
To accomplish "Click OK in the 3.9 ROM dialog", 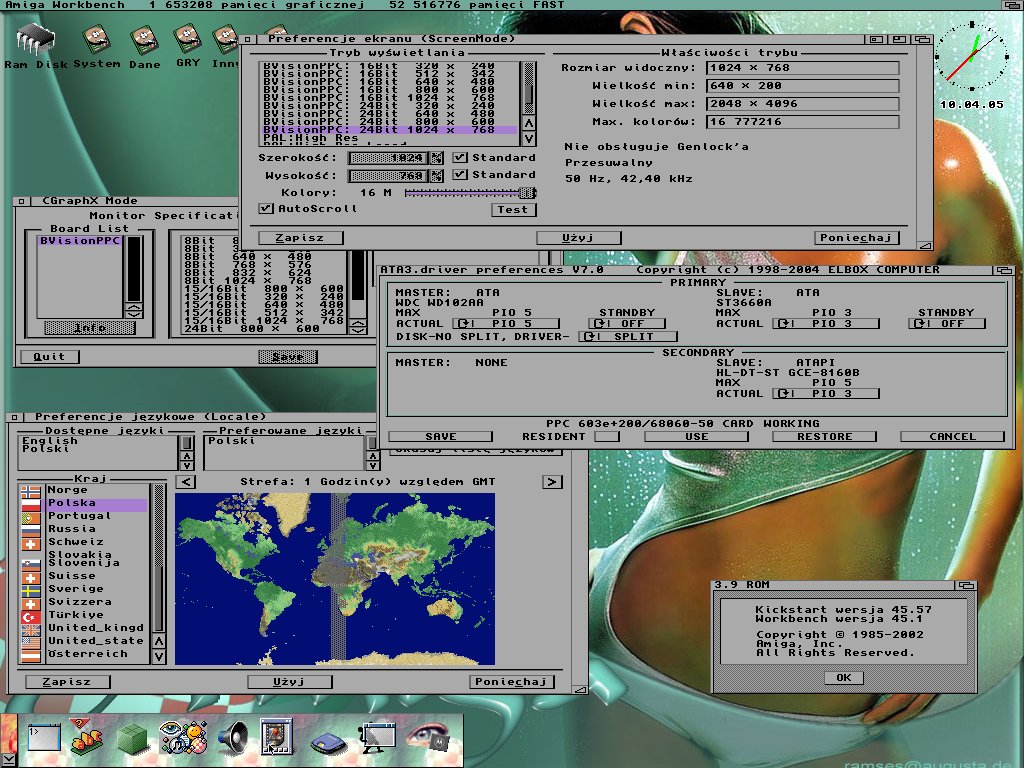I will [844, 678].
